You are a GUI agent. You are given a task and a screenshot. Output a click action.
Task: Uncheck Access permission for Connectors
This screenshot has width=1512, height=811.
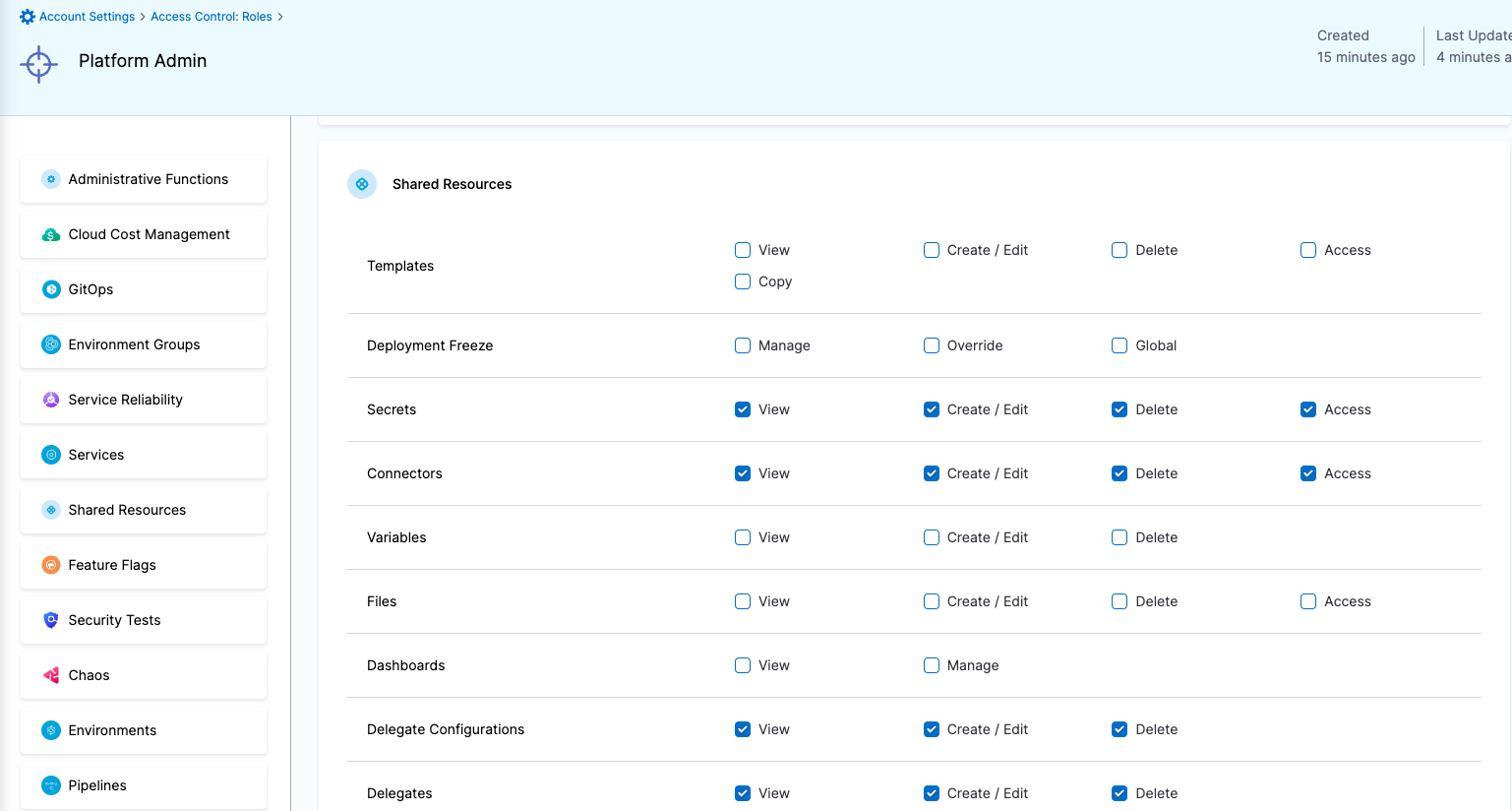click(x=1307, y=473)
